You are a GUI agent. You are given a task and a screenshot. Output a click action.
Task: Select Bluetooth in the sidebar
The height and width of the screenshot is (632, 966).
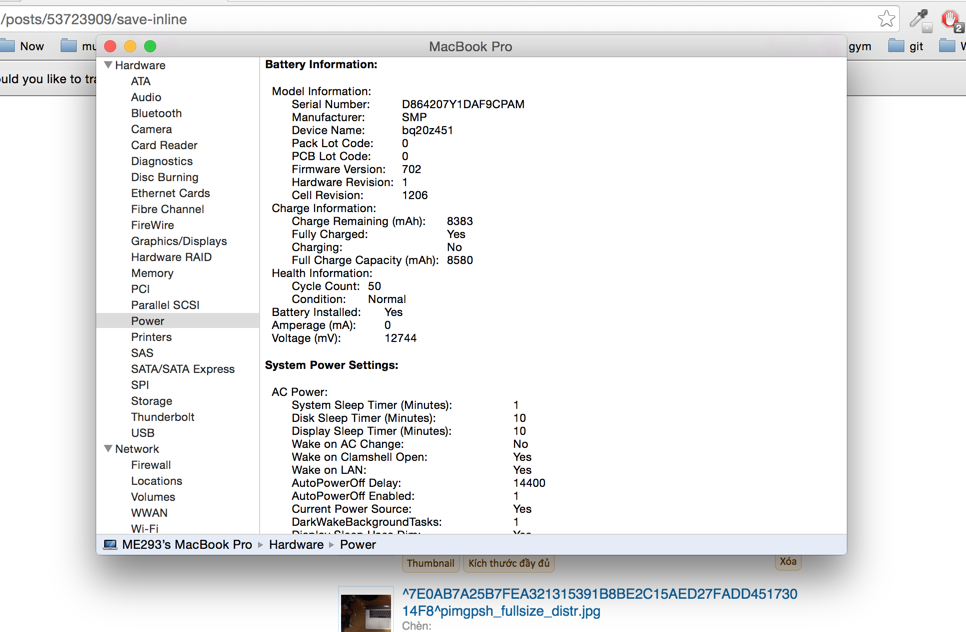click(156, 113)
